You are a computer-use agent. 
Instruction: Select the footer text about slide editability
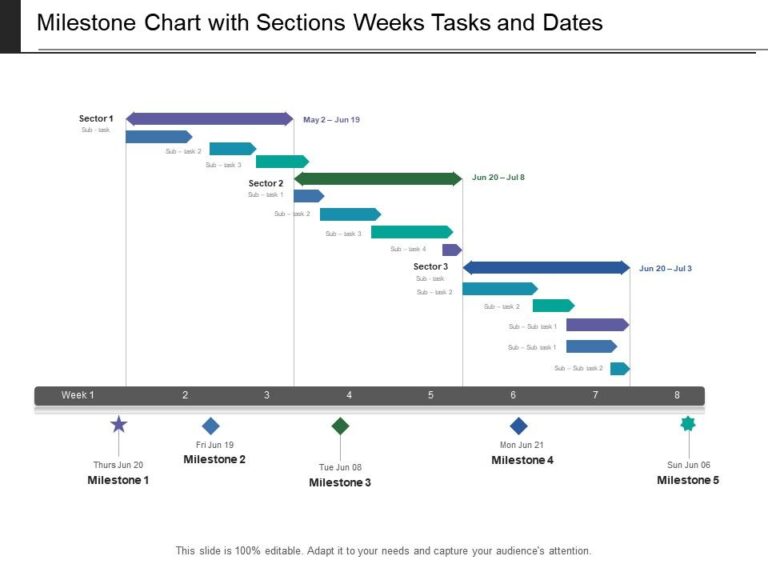tap(384, 551)
